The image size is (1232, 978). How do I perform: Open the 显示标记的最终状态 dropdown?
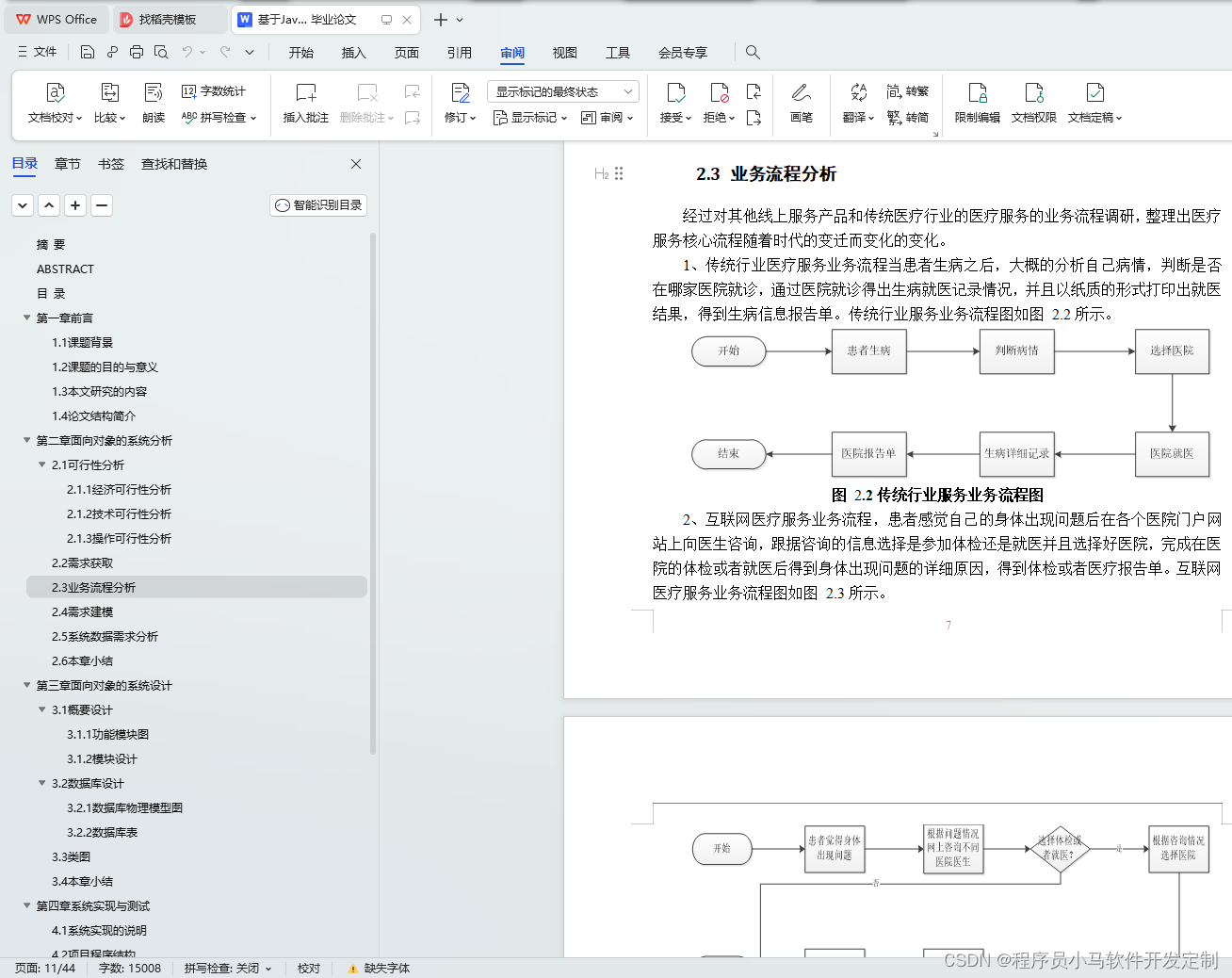click(563, 91)
